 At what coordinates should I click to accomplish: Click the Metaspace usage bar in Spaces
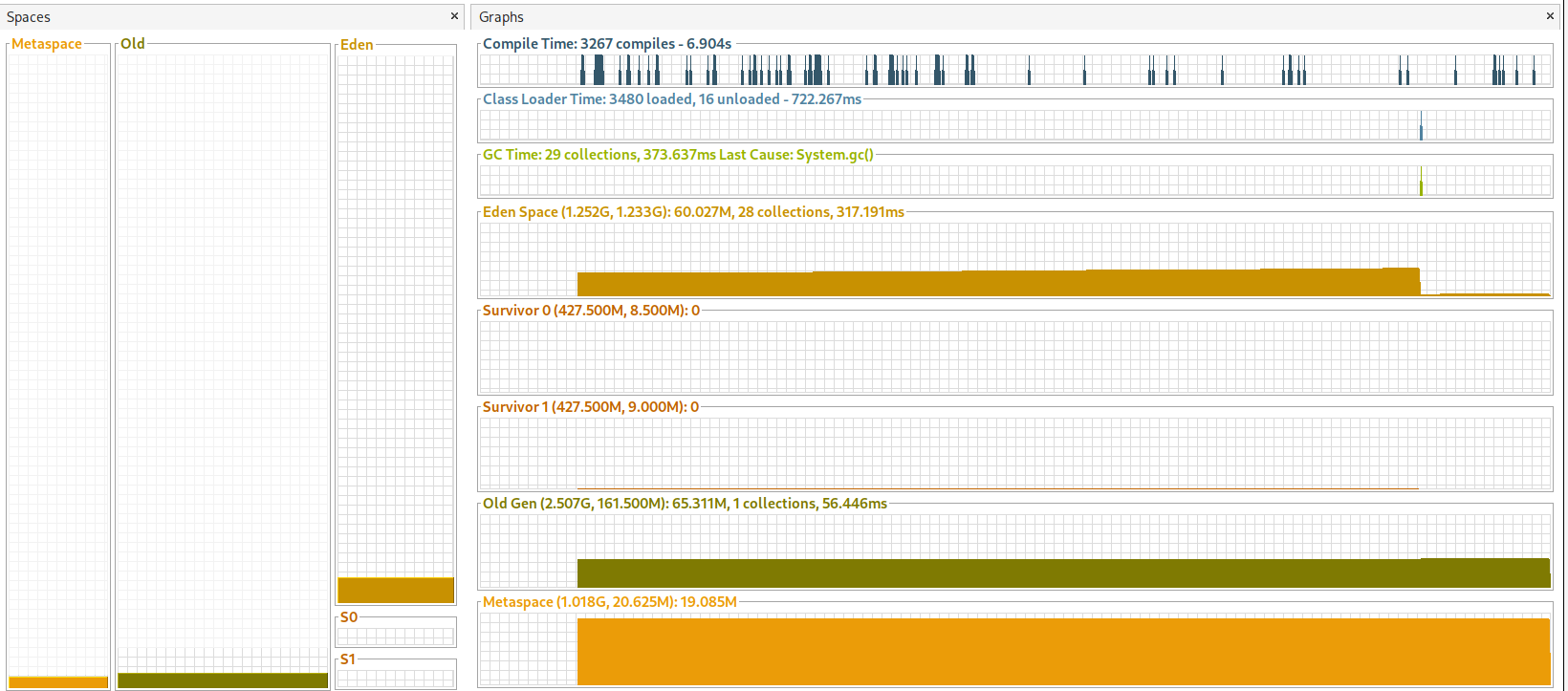click(x=58, y=682)
